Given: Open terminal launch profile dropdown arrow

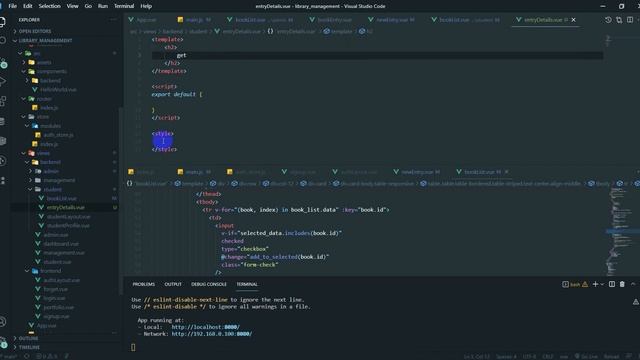Looking at the screenshot, I should (602, 284).
